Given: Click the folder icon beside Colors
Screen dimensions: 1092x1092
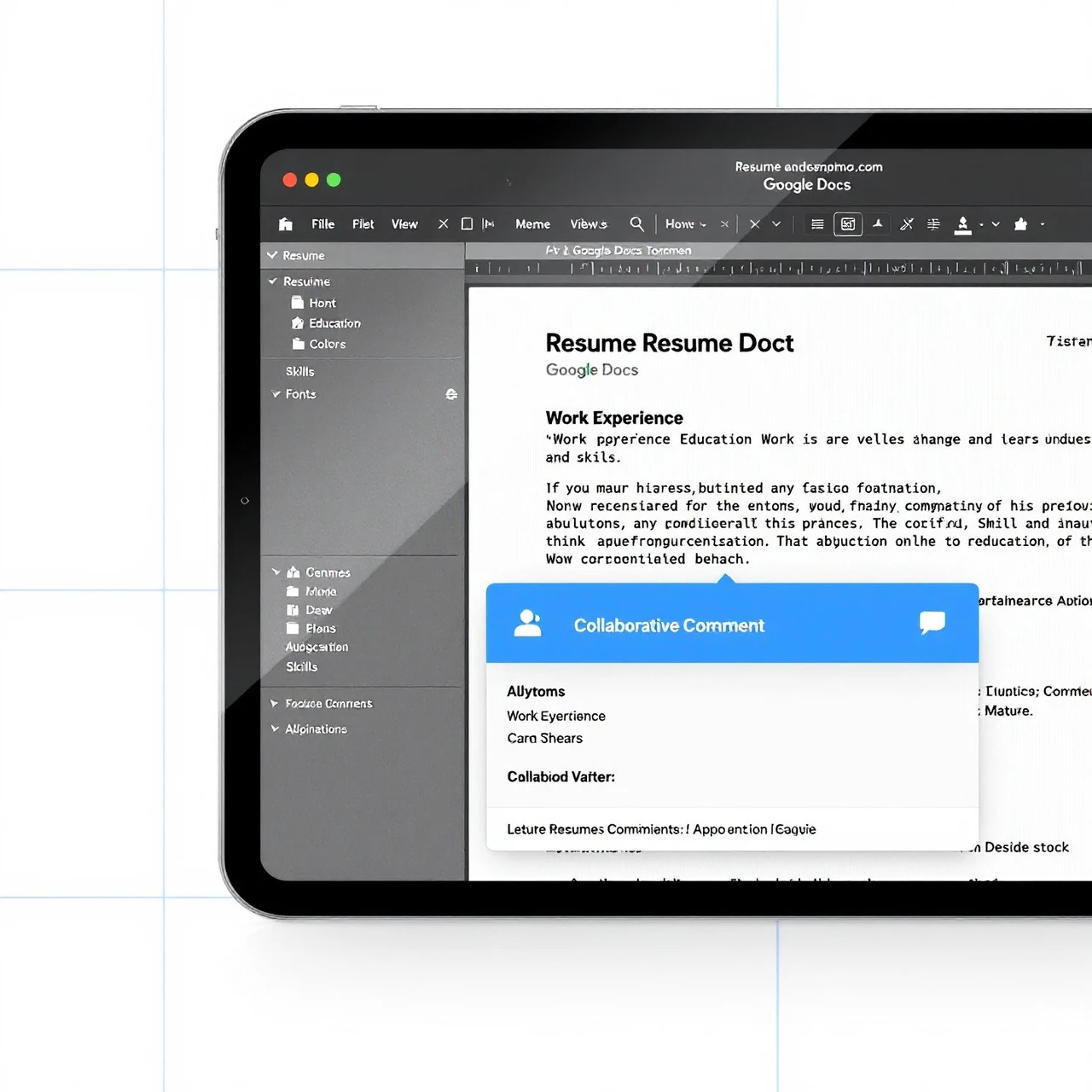Looking at the screenshot, I should [x=299, y=343].
